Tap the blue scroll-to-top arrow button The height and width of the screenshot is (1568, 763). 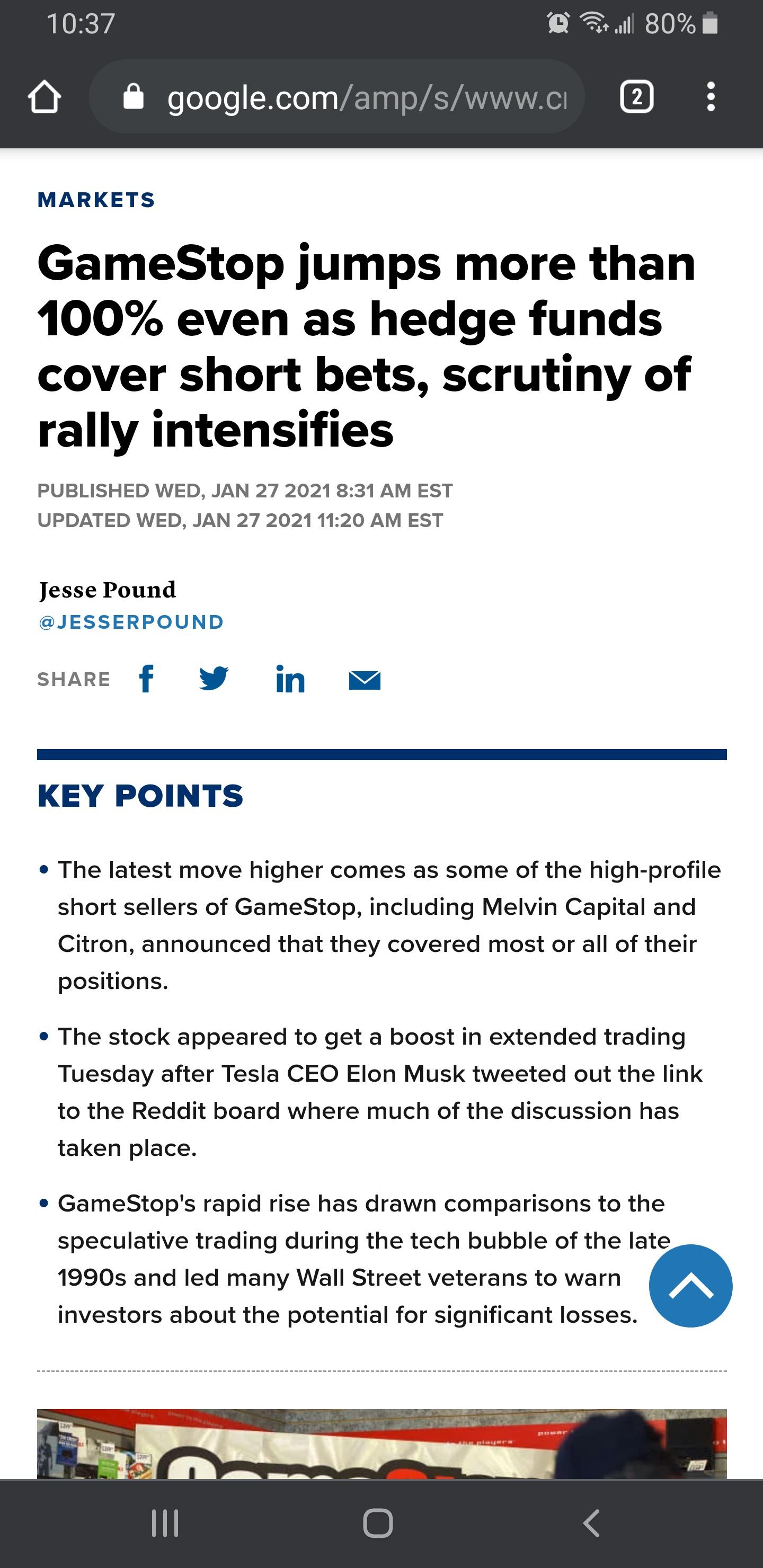point(690,1285)
